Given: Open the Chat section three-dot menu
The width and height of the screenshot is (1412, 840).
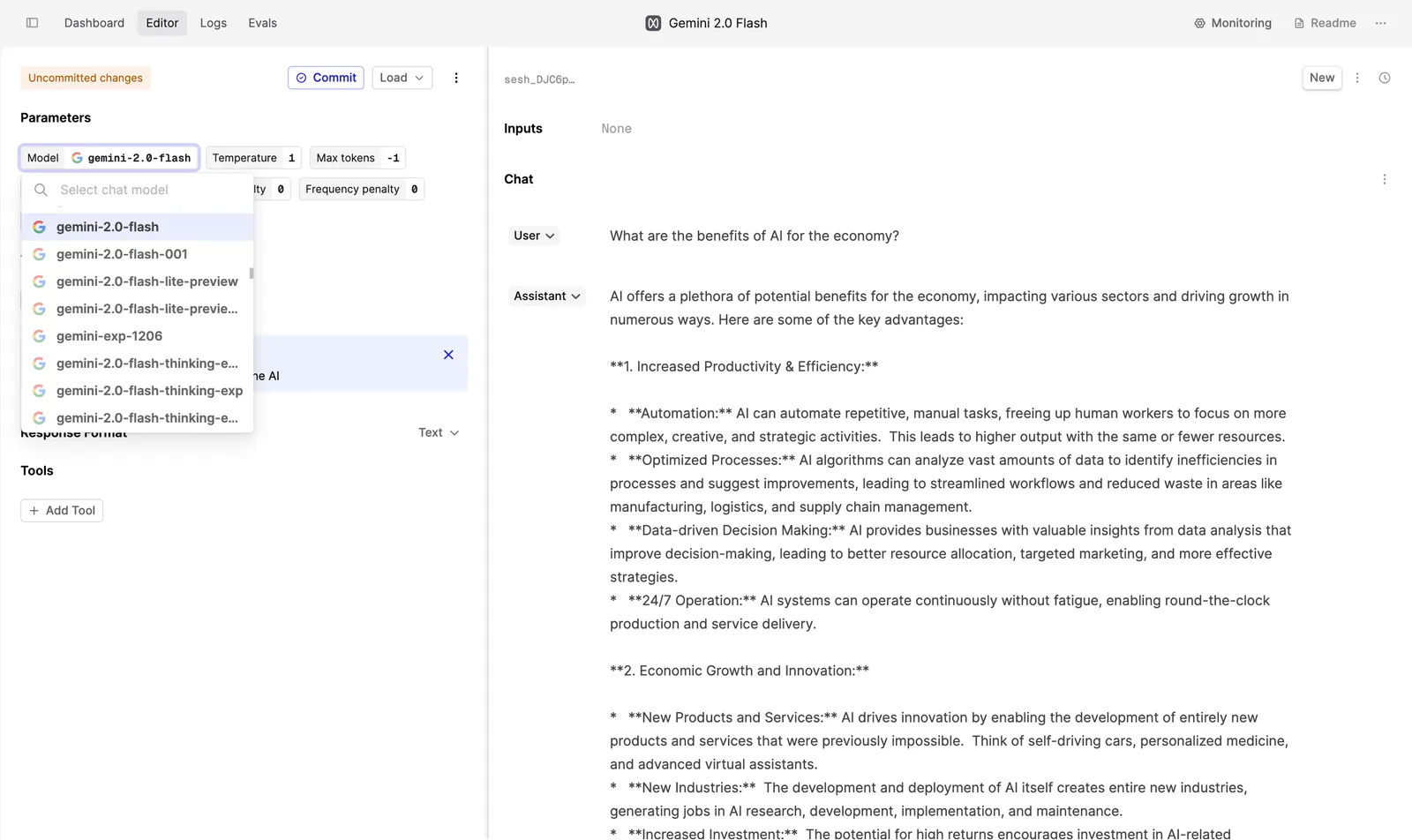Looking at the screenshot, I should pyautogui.click(x=1384, y=179).
